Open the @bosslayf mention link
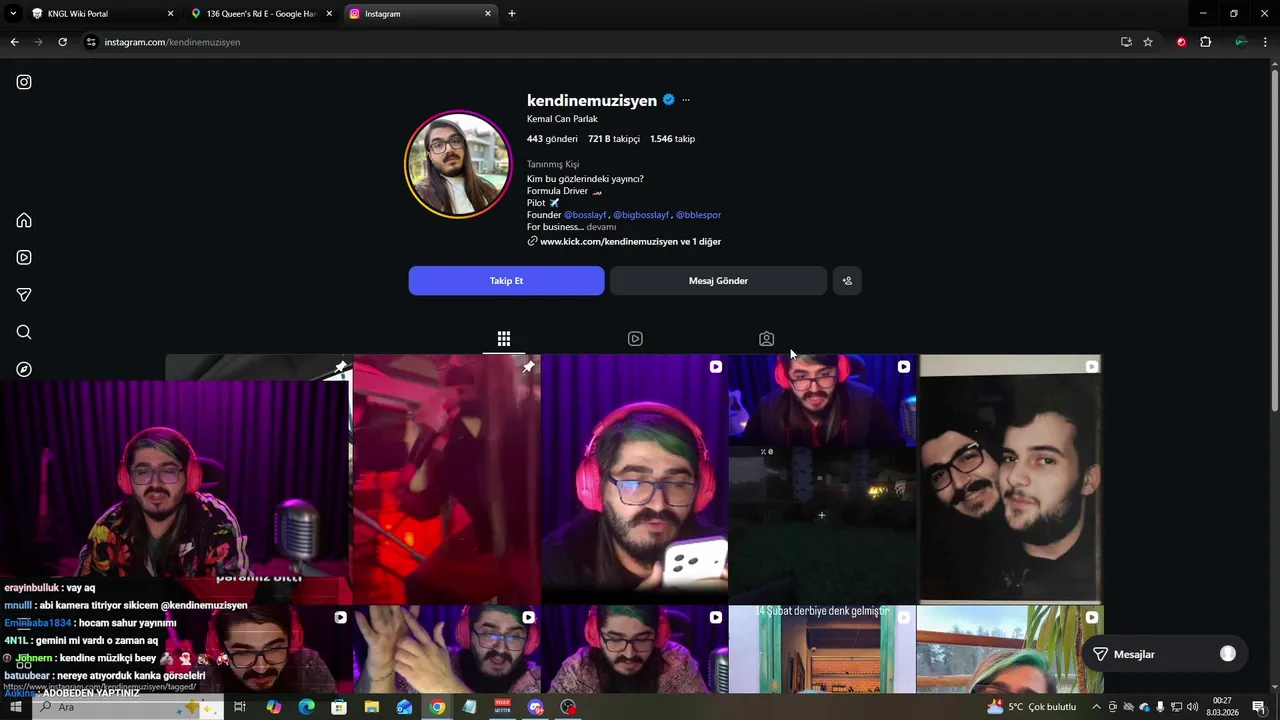The image size is (1280, 720). pos(585,215)
